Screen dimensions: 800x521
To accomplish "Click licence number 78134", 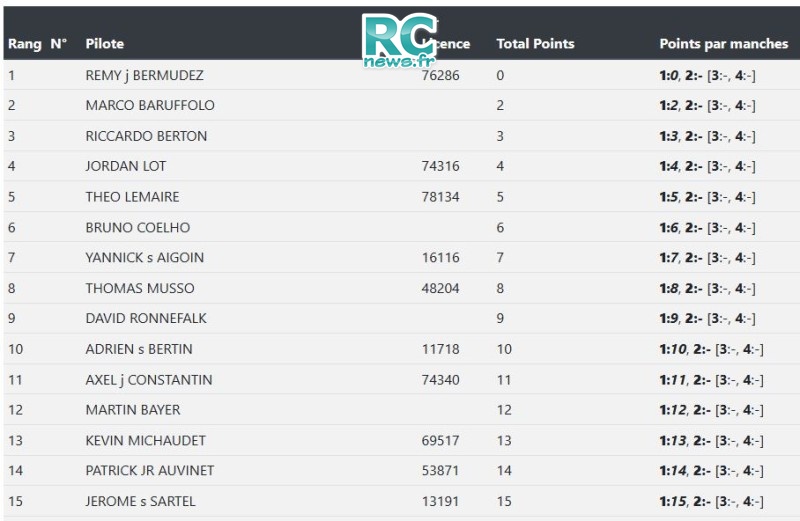I will (440, 196).
